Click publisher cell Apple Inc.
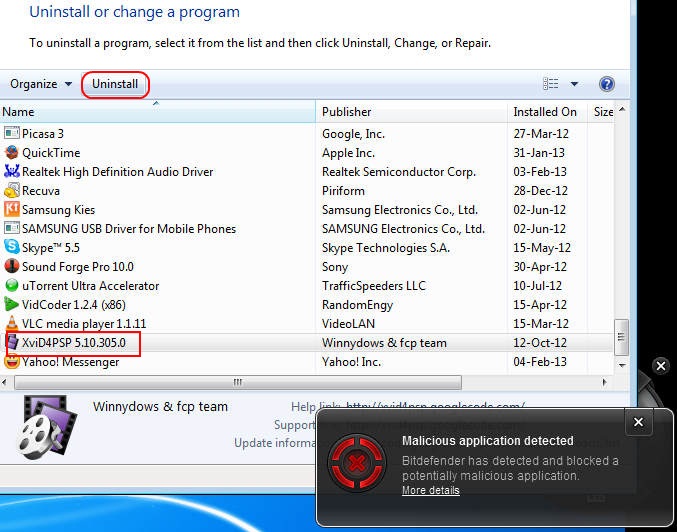This screenshot has width=677, height=532. click(x=348, y=152)
